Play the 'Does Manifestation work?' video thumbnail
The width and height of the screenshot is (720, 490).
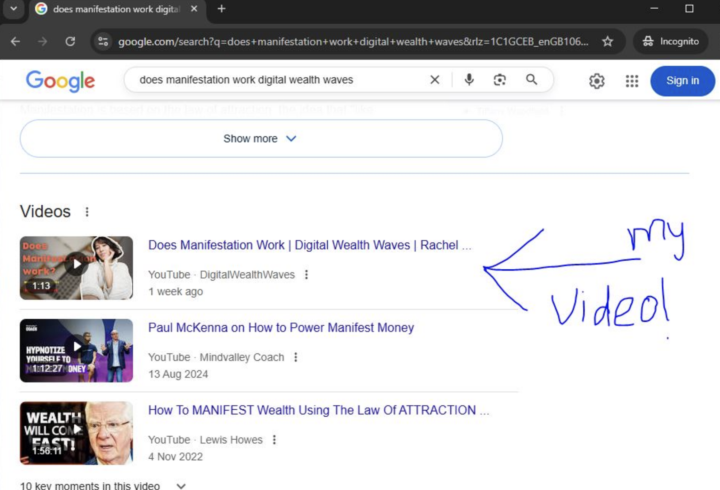point(76,268)
